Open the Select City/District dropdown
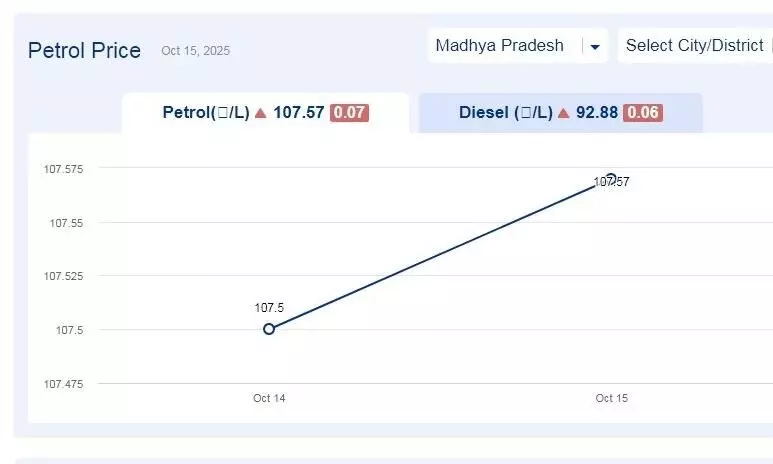 point(694,46)
